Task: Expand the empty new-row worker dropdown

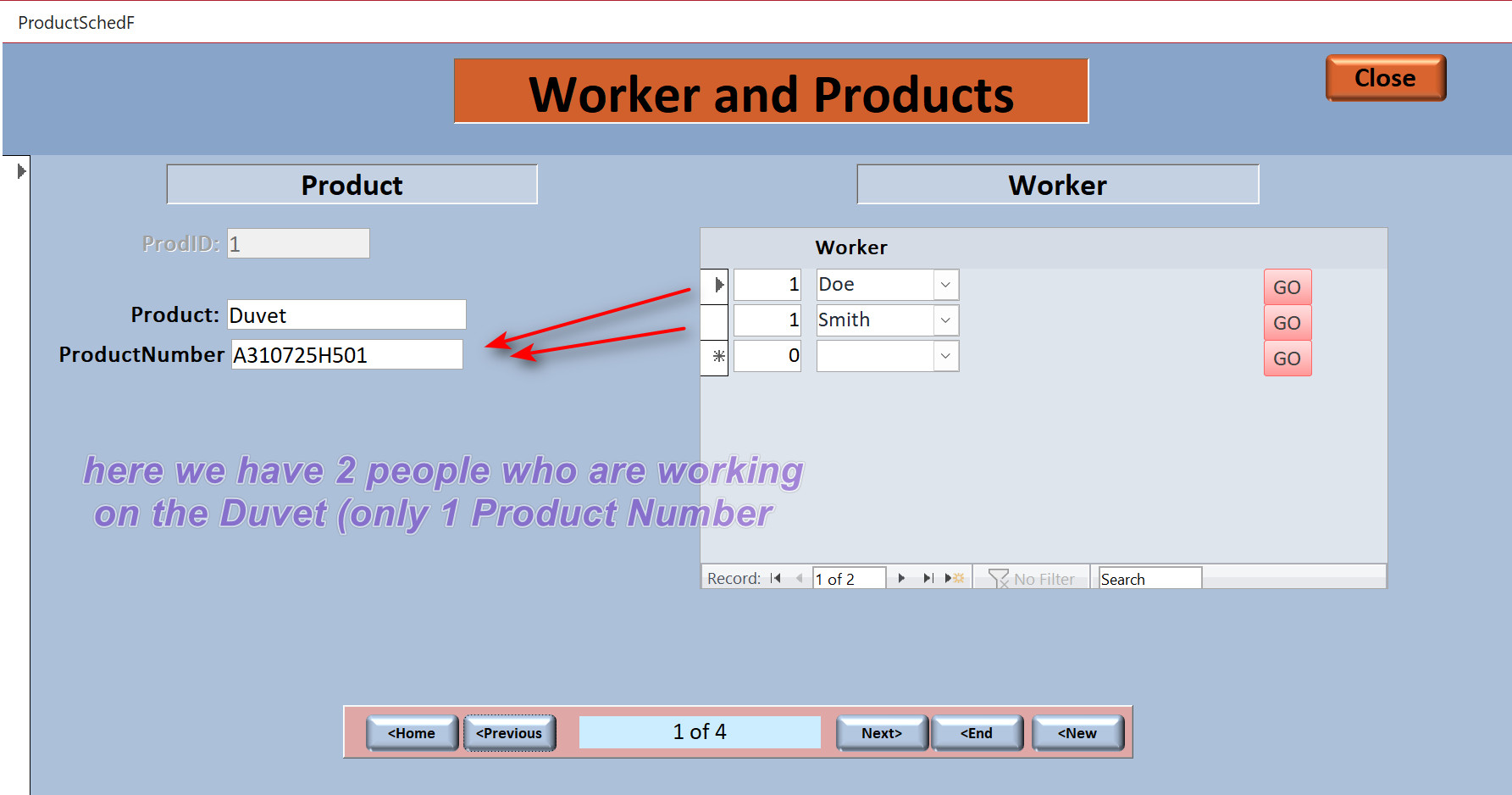Action: click(x=945, y=356)
